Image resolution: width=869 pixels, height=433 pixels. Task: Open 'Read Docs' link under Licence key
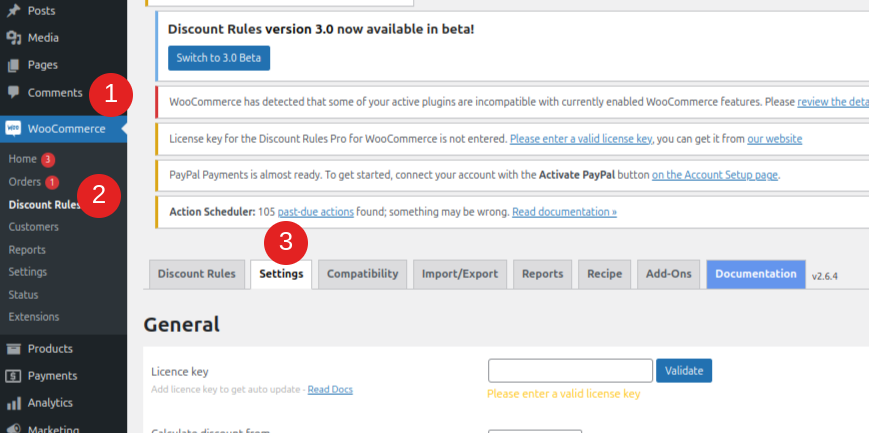tap(330, 389)
